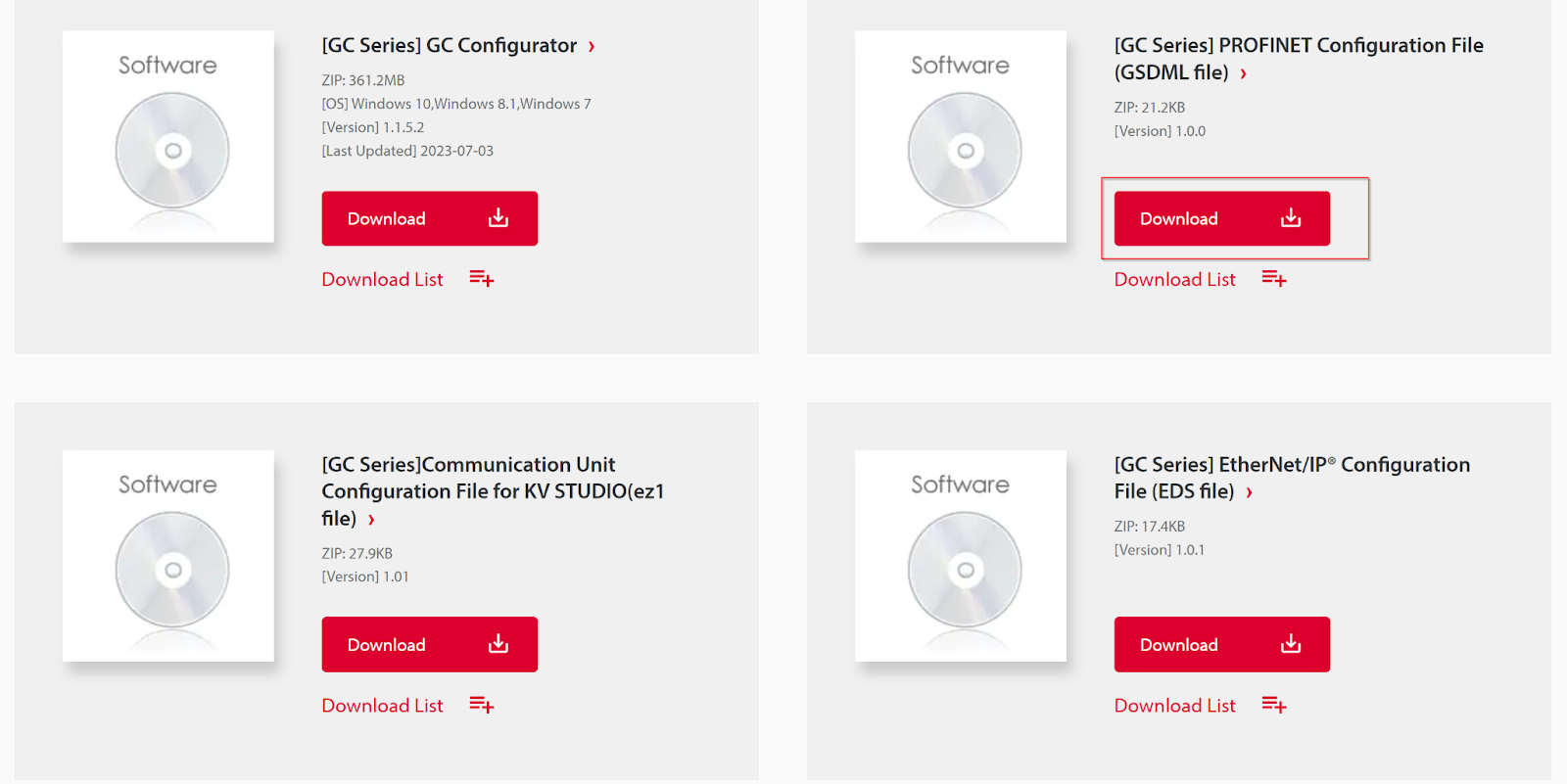Click Software disc thumbnail for KV STUDIO ez1 file
The image size is (1567, 784).
pyautogui.click(x=168, y=556)
